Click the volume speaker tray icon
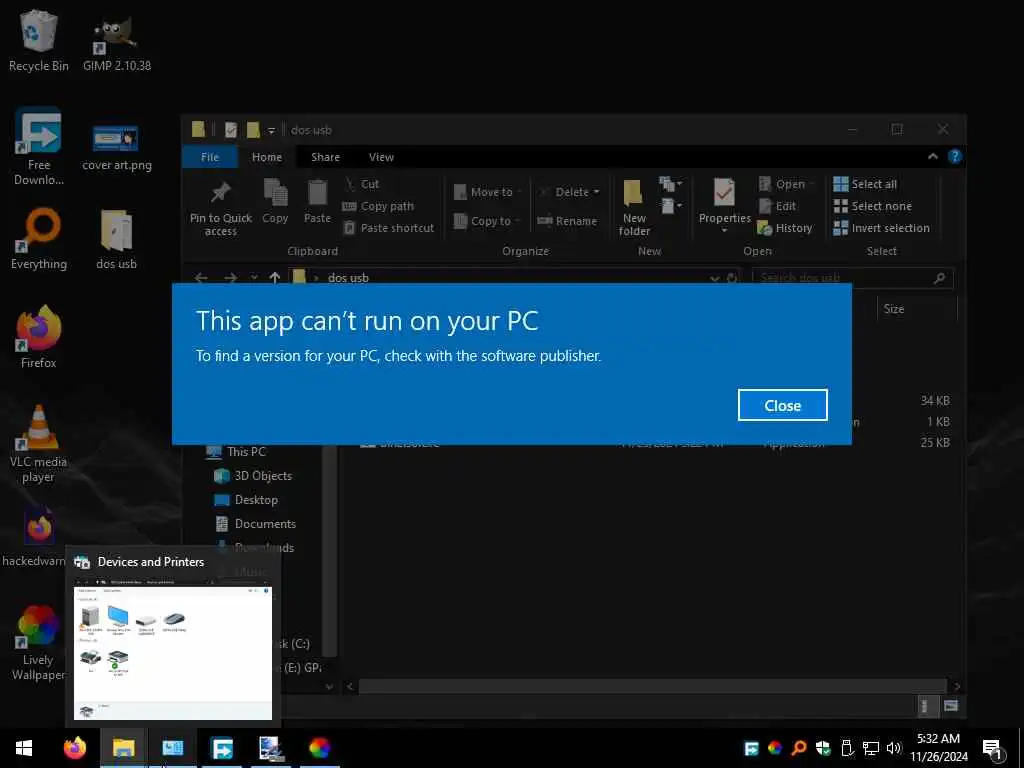The image size is (1024, 768). tap(893, 748)
